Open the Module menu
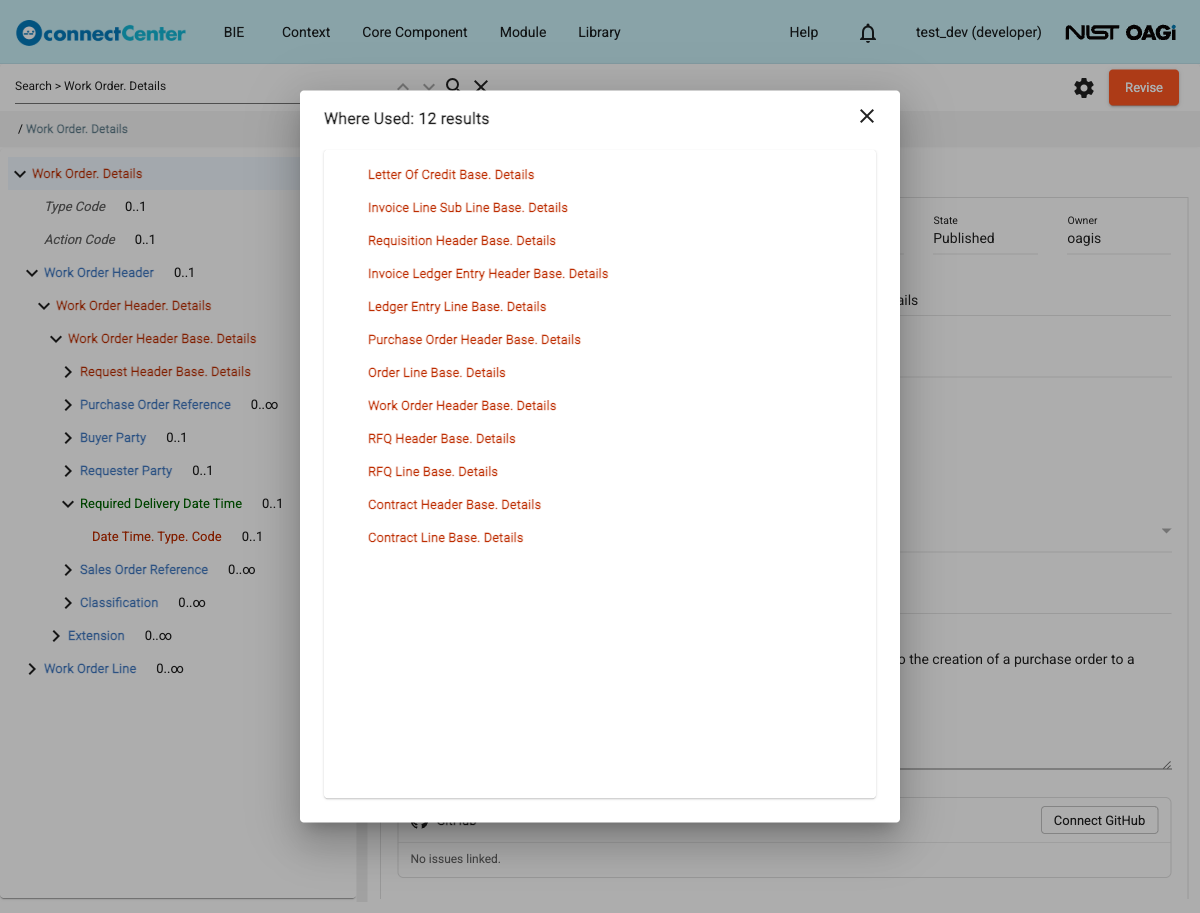This screenshot has height=913, width=1200. (x=523, y=32)
